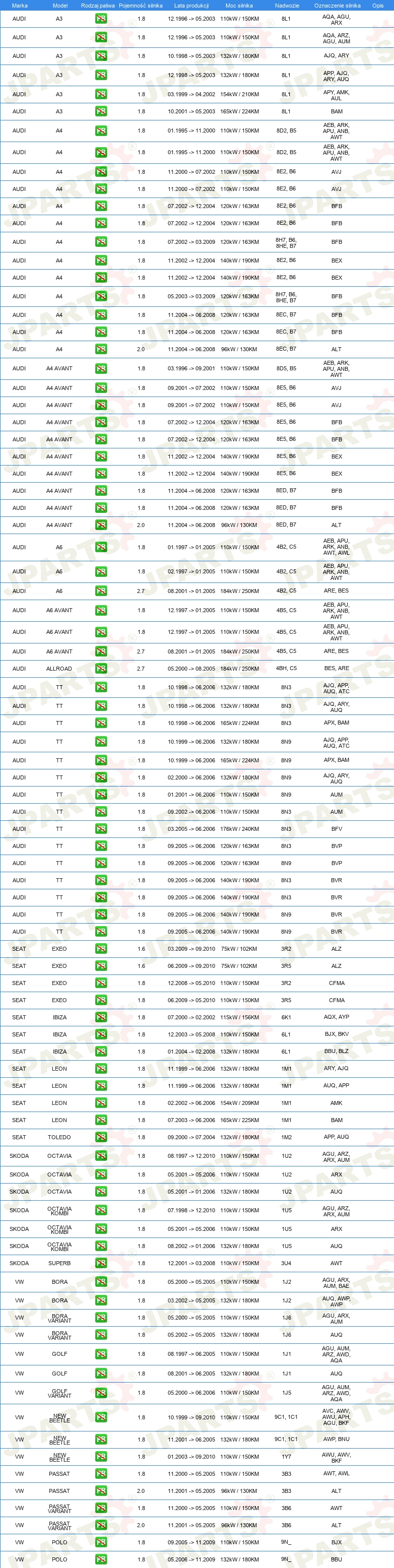Click the fuel icon in the Passat 2.0 3B3 row
The image size is (394, 1568).
click(x=101, y=1491)
